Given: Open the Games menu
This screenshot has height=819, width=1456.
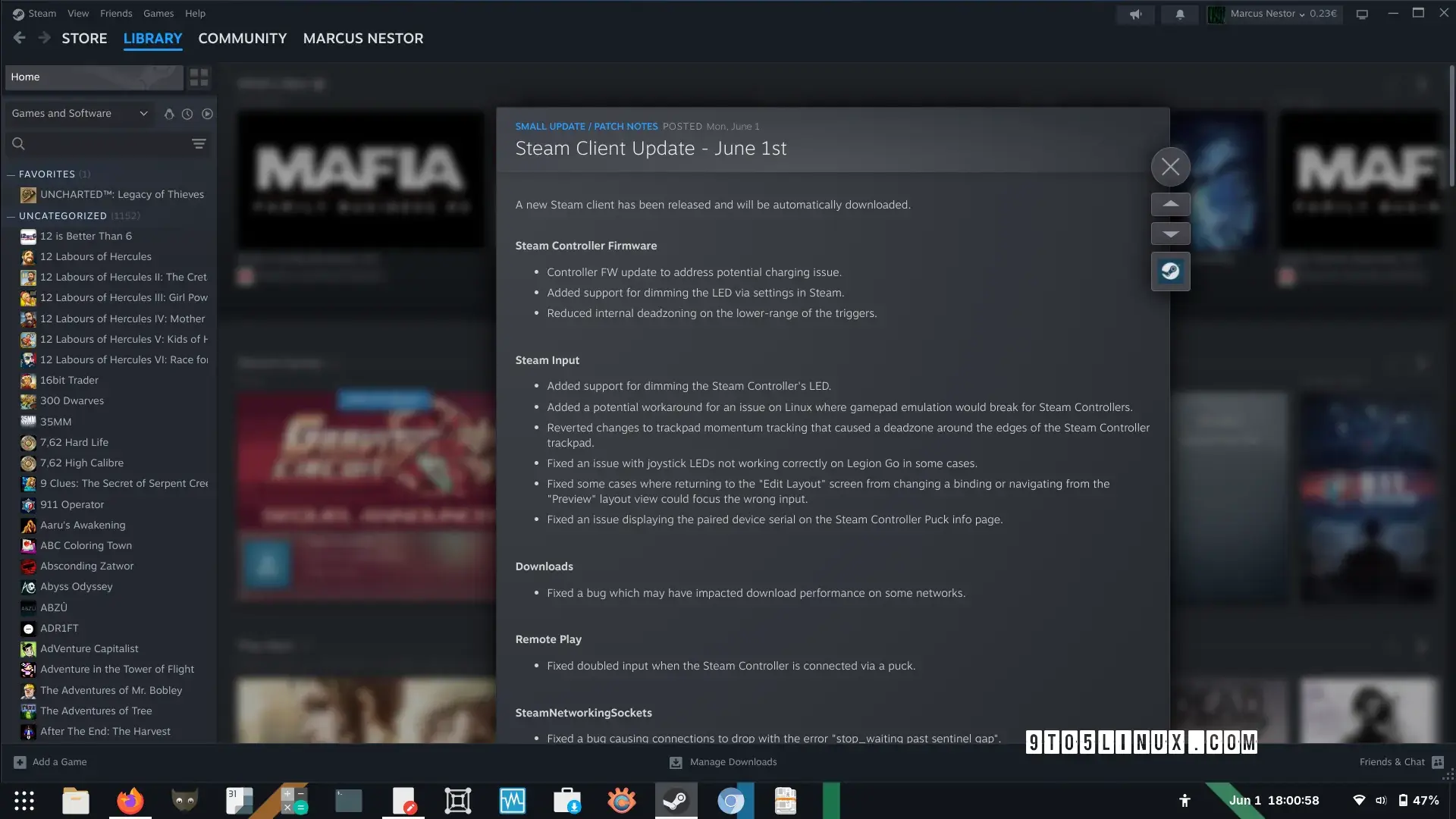Looking at the screenshot, I should 158,14.
